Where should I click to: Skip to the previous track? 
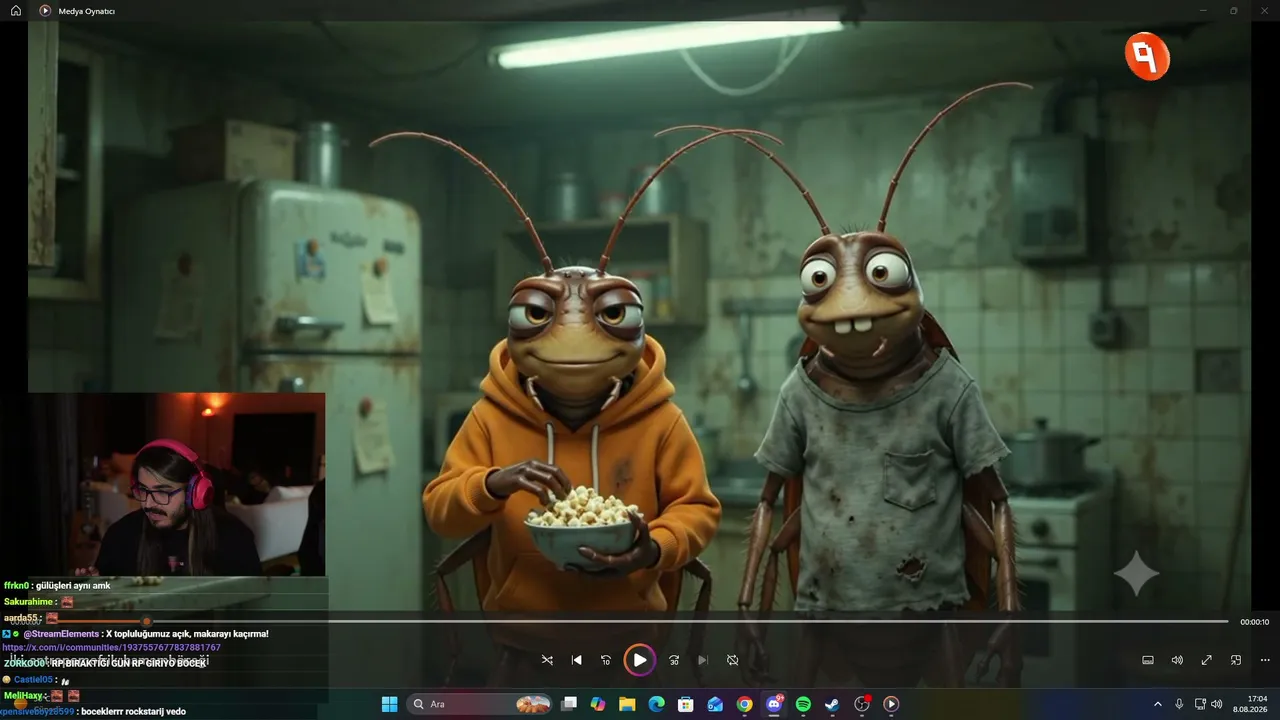pyautogui.click(x=576, y=660)
